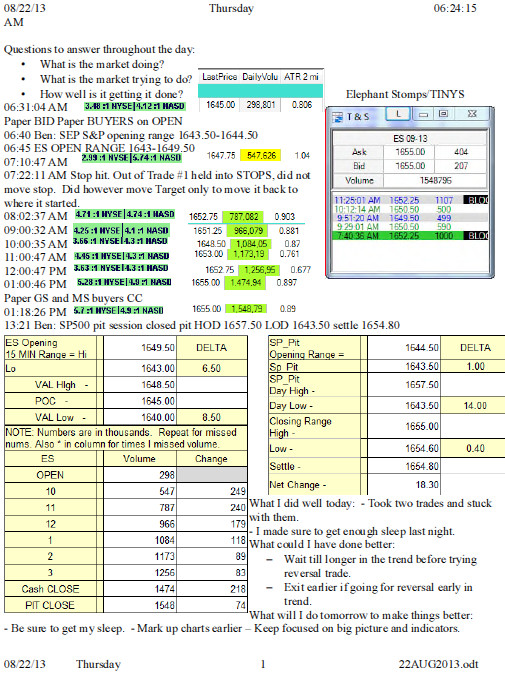Click the Ask price 1655.00 in T&S
This screenshot has width=505, height=675.
pyautogui.click(x=409, y=152)
